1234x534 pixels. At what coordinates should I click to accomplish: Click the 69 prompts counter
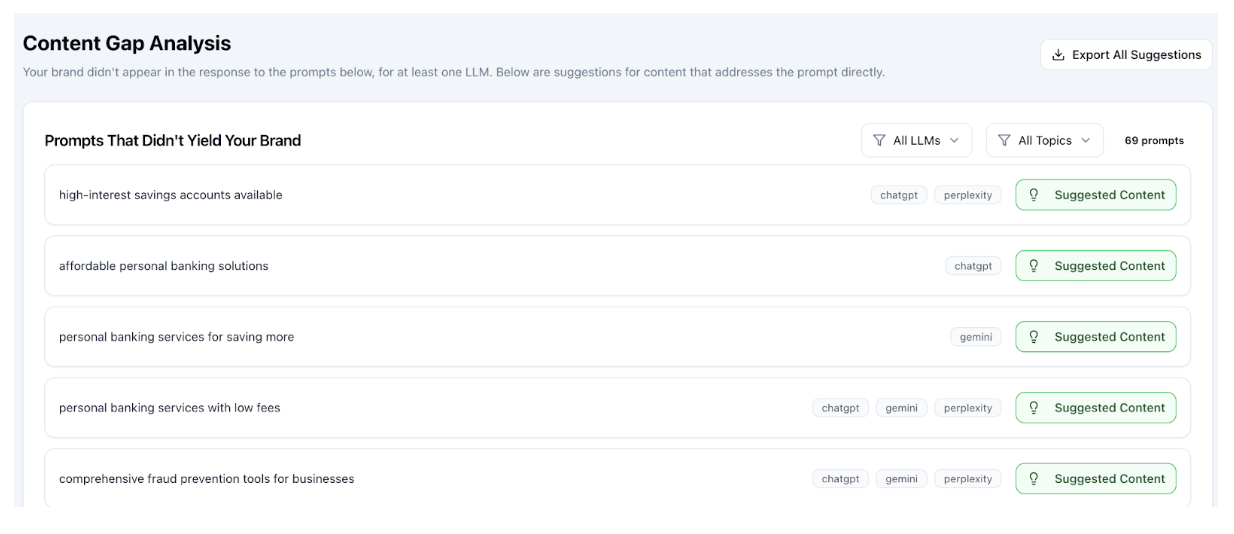(x=1154, y=141)
